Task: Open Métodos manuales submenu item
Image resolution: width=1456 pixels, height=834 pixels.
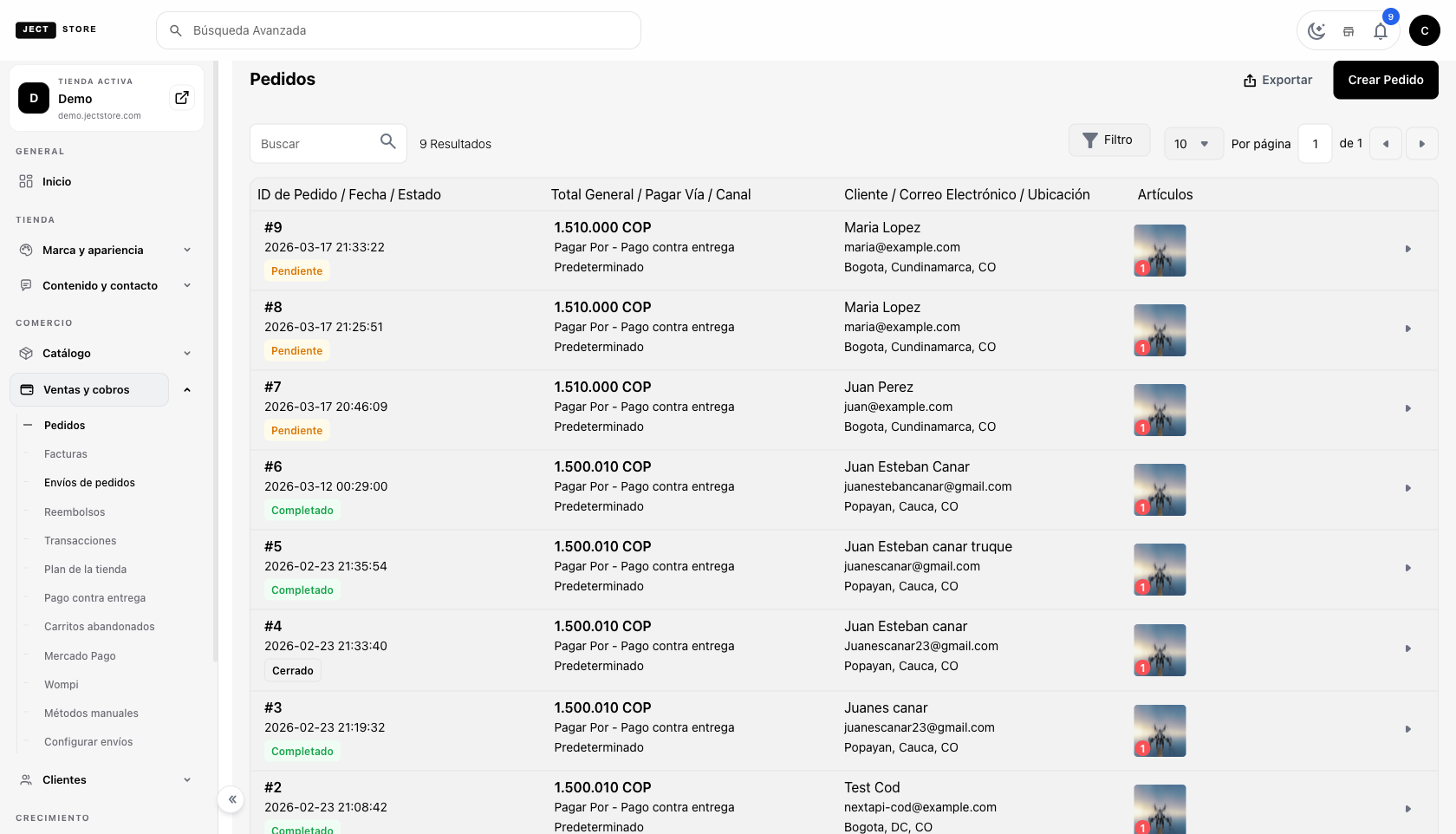Action: 91,713
